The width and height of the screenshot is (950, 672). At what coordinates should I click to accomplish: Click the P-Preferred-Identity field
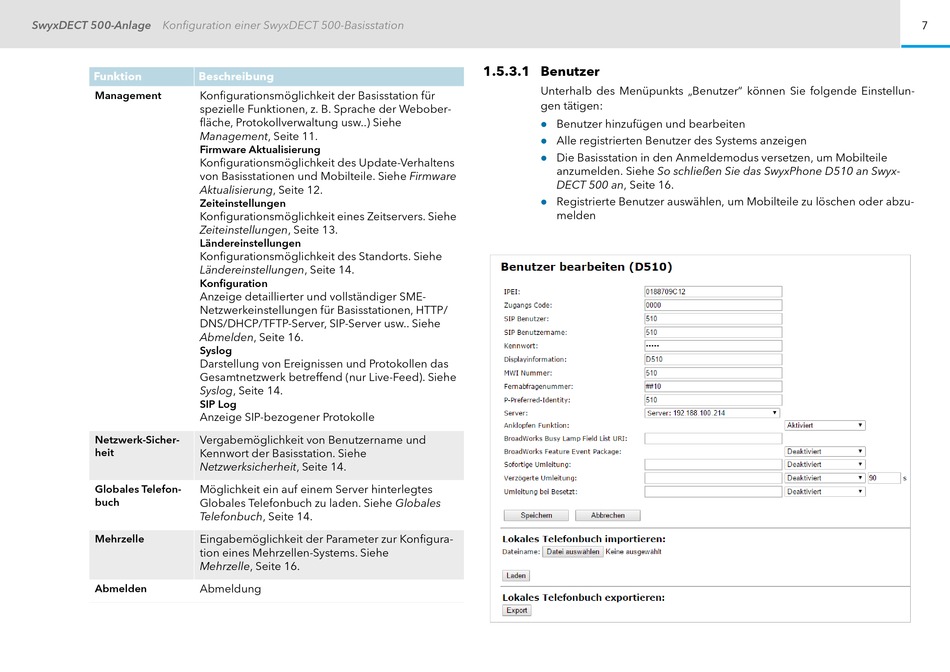click(x=713, y=400)
